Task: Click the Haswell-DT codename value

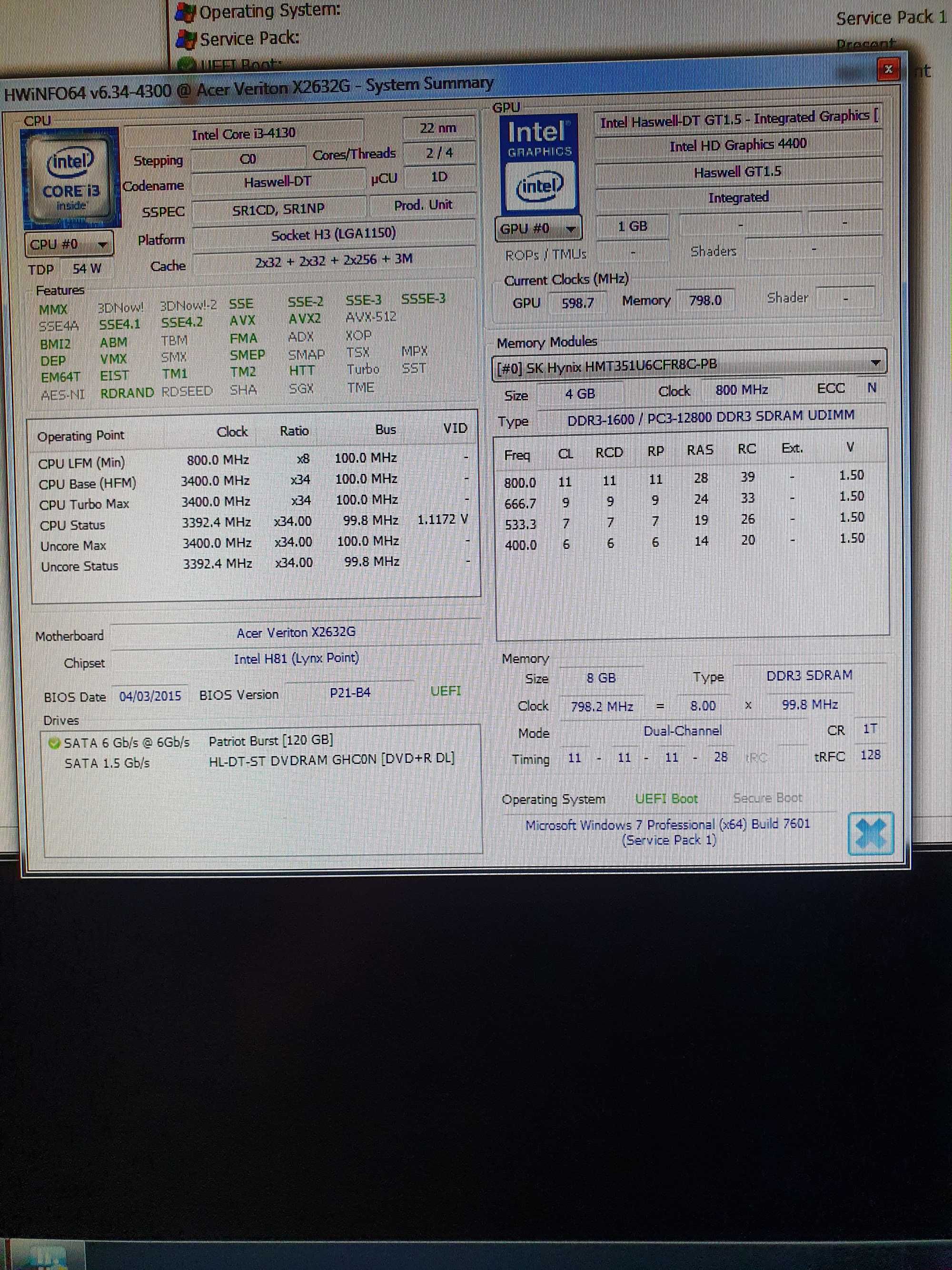Action: click(278, 182)
